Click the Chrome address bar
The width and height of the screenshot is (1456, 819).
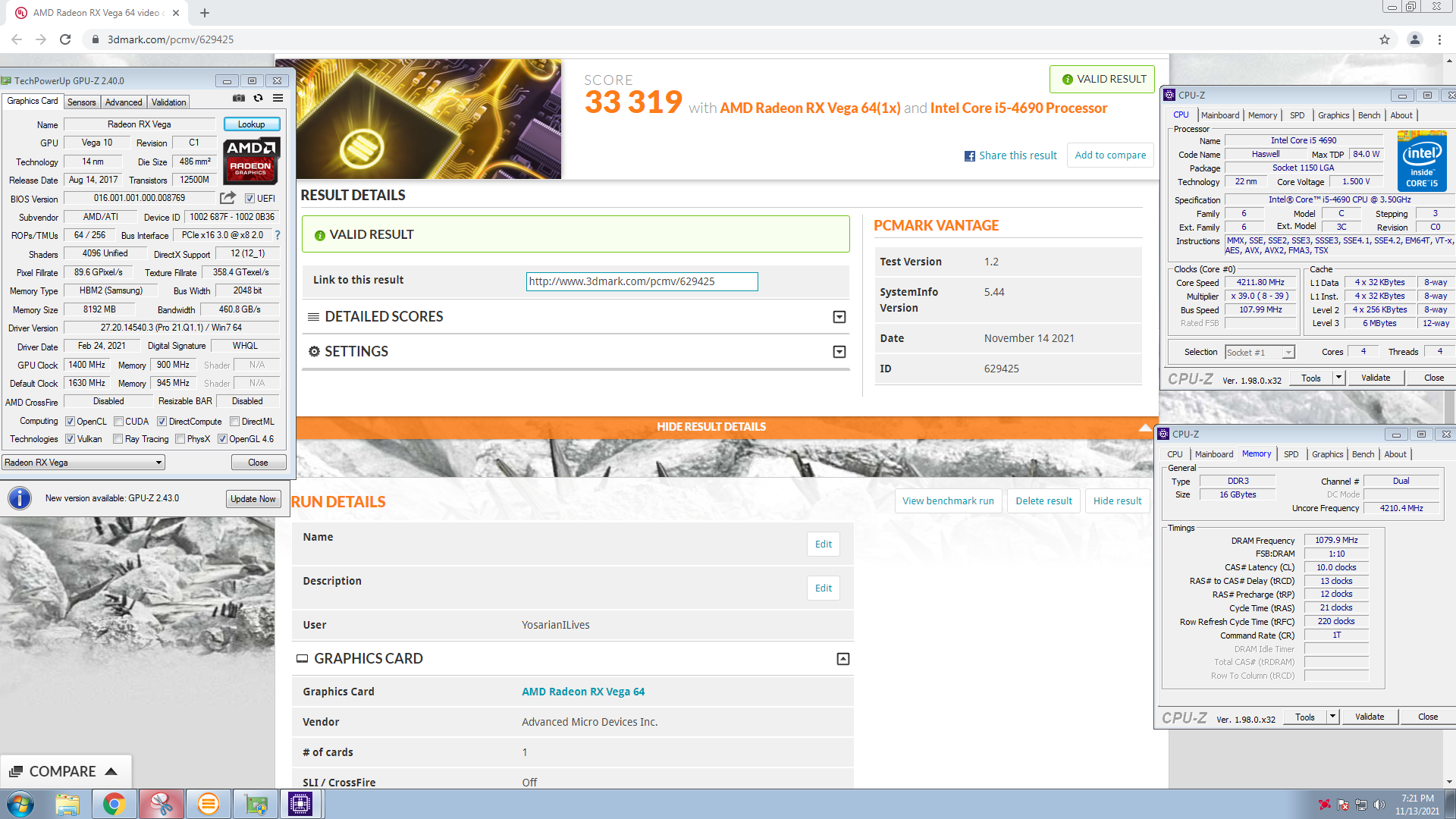pyautogui.click(x=728, y=39)
